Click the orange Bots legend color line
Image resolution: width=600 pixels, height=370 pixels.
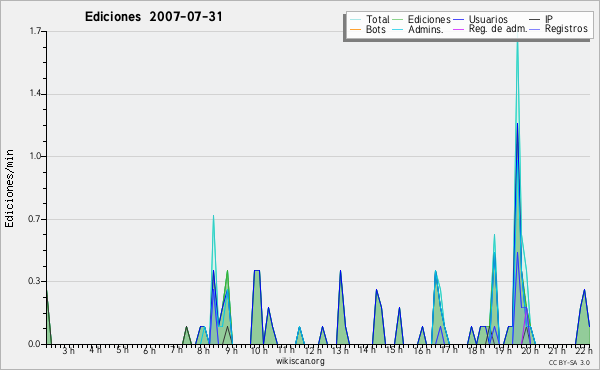click(355, 29)
